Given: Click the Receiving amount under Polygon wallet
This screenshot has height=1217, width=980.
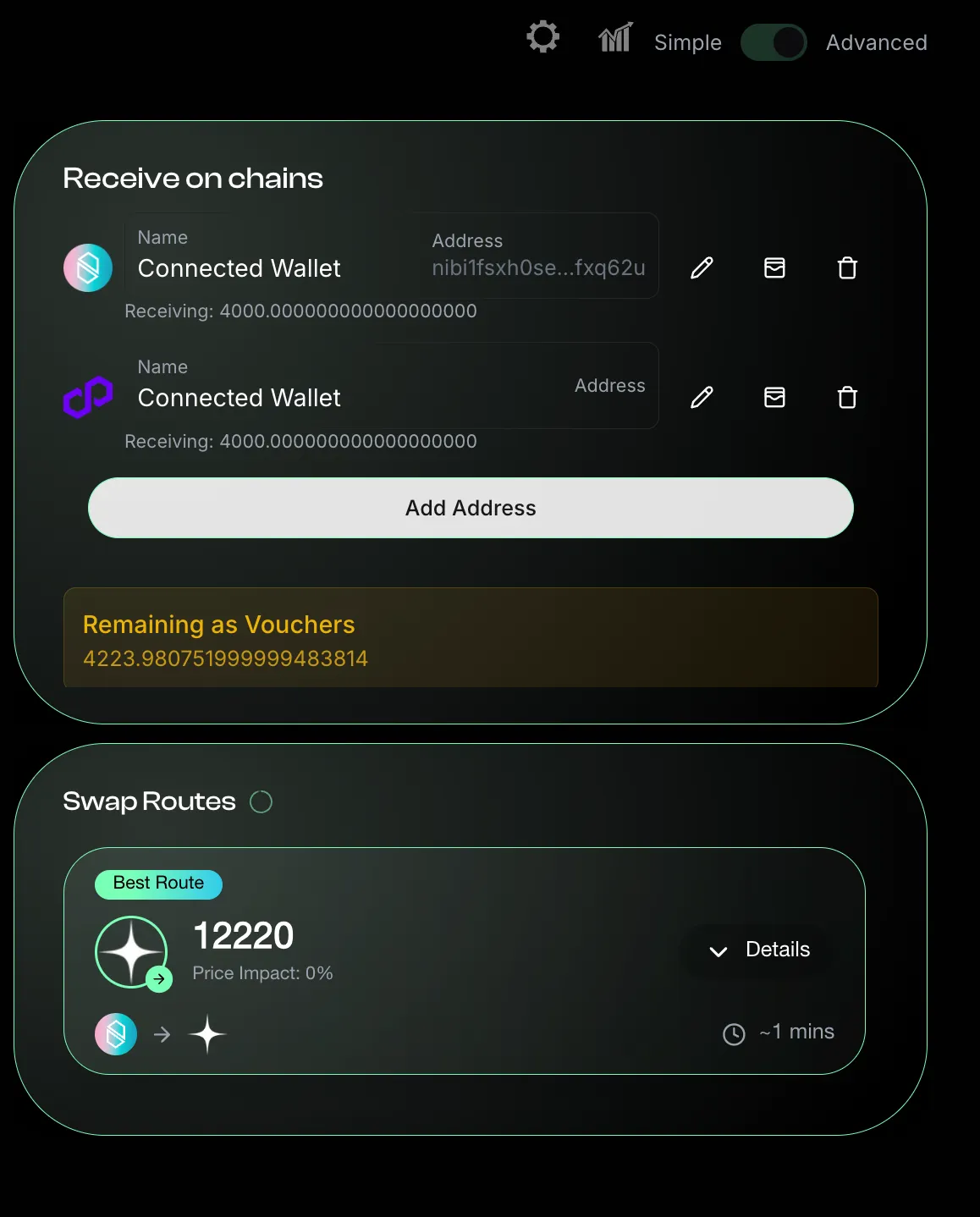Looking at the screenshot, I should (300, 442).
